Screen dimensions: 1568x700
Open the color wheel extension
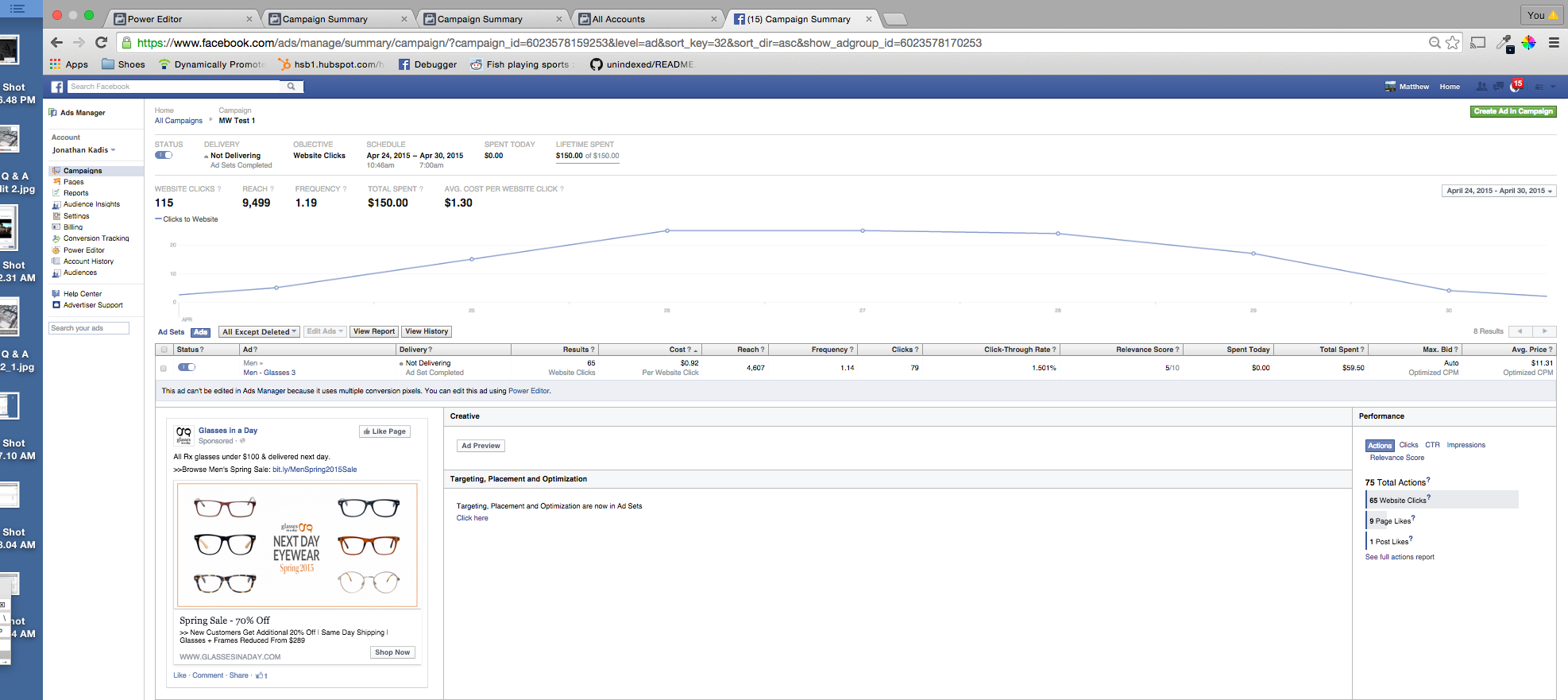click(x=1528, y=43)
